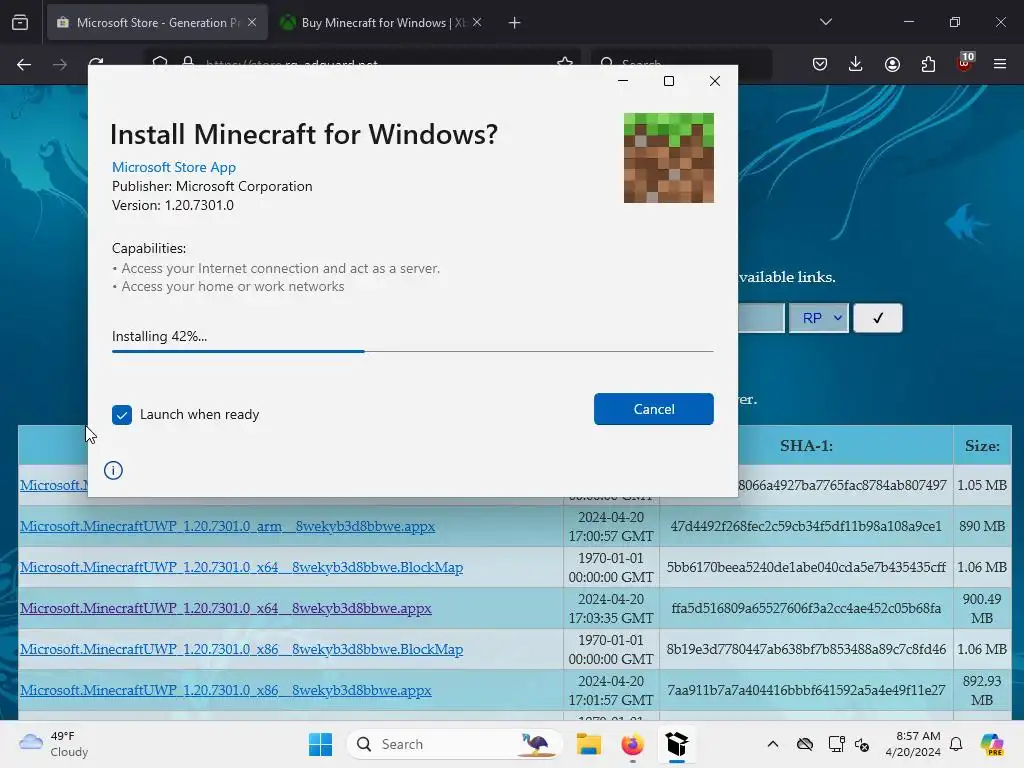Viewport: 1024px width, 768px height.
Task: Cancel the Minecraft installation
Action: tap(654, 409)
